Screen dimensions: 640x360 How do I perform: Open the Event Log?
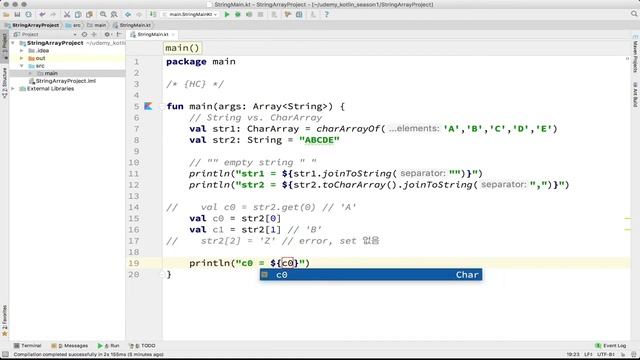(611, 346)
